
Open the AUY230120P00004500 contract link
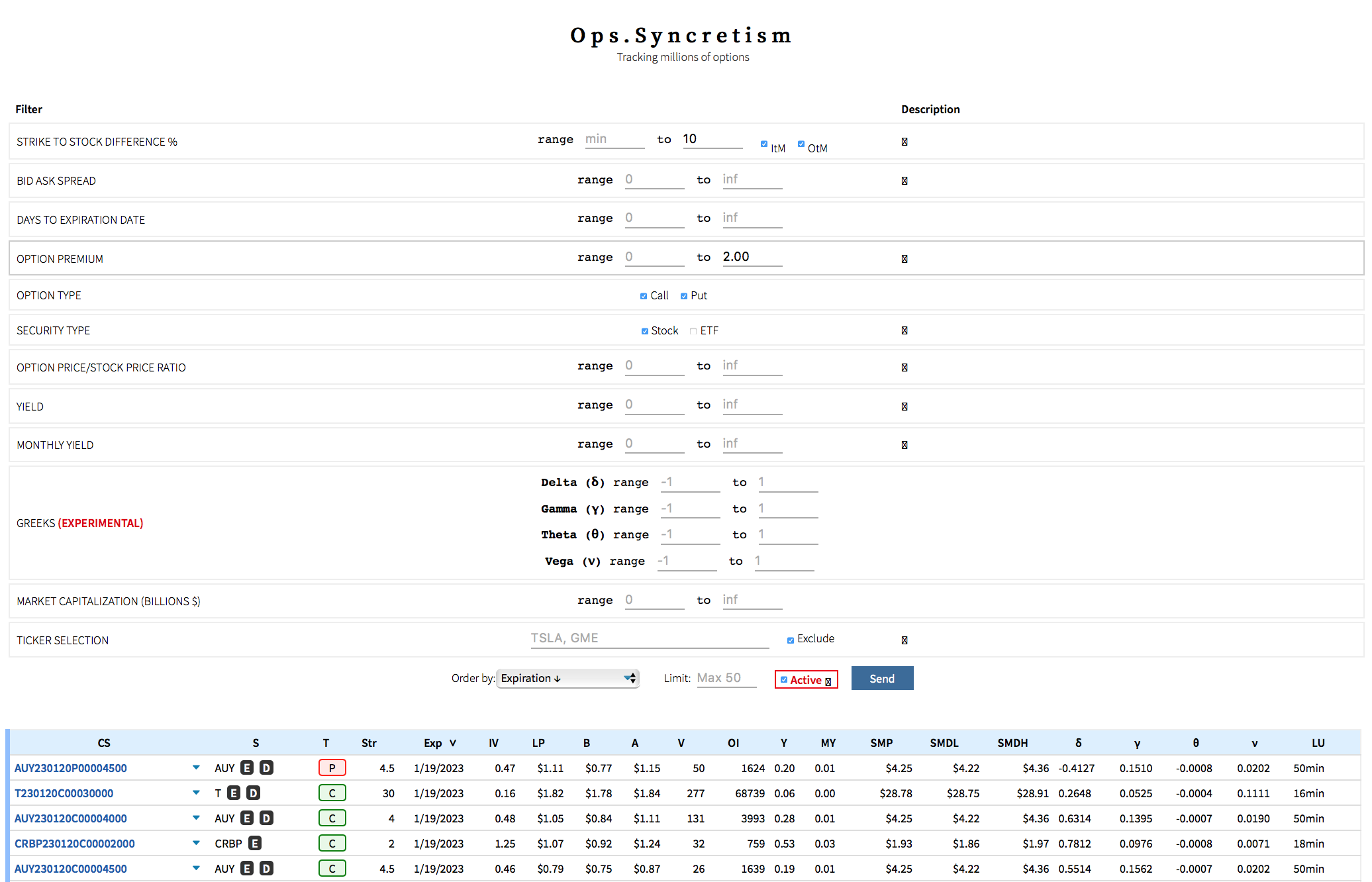(71, 768)
